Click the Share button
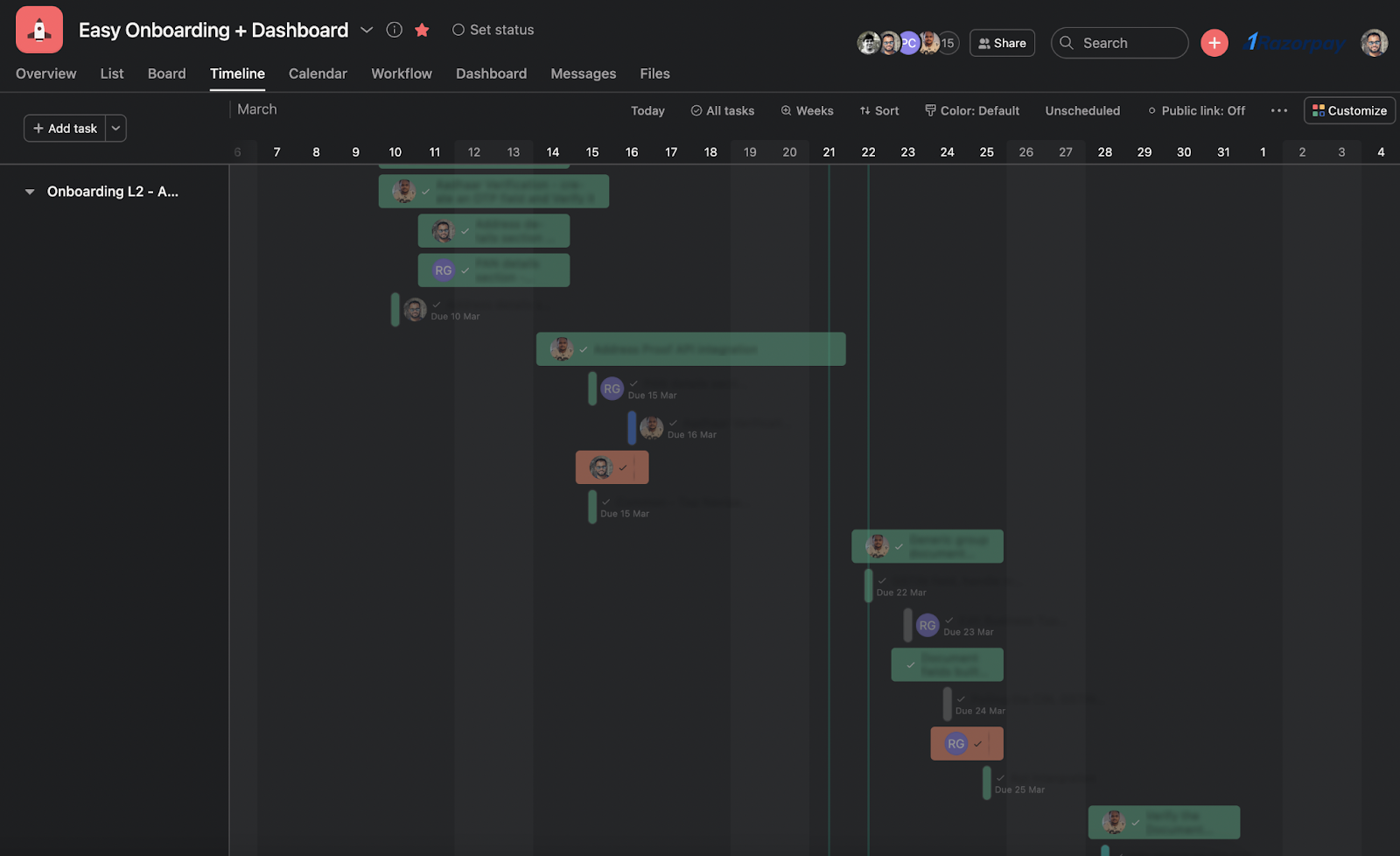The image size is (1400, 856). [1002, 43]
